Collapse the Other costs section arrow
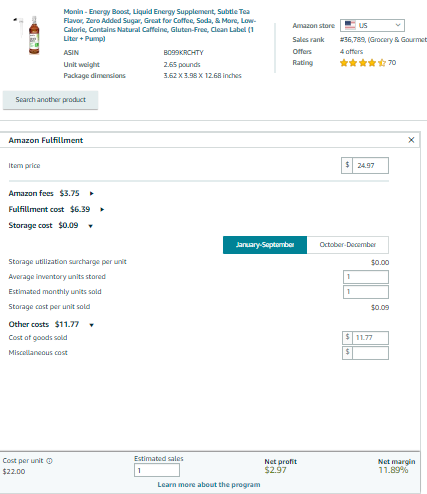 [x=92, y=325]
